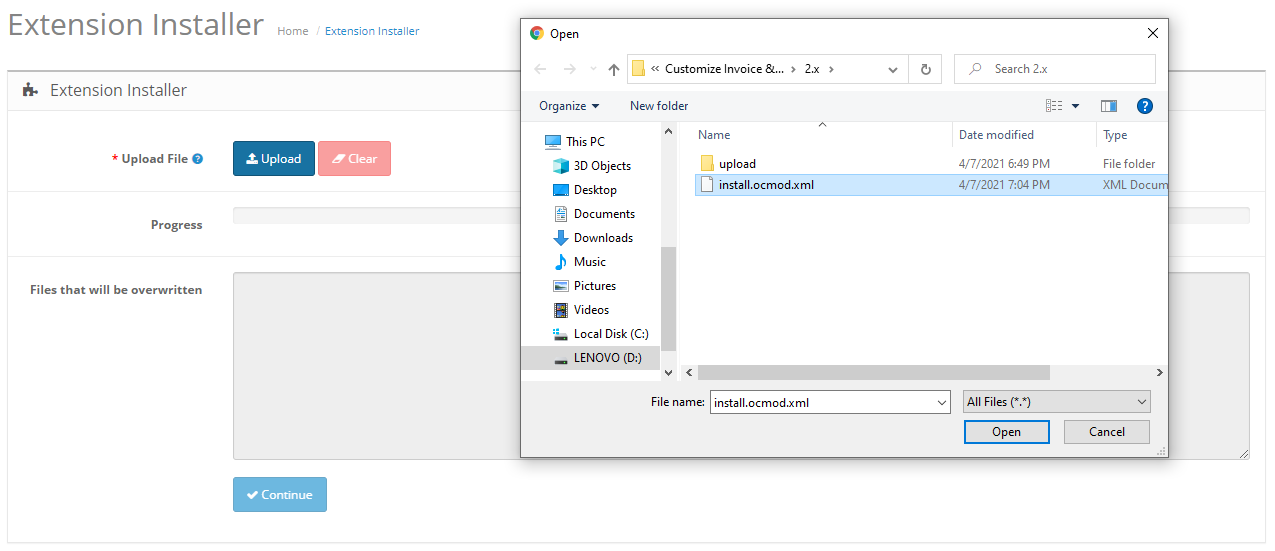The height and width of the screenshot is (551, 1275).
Task: Cancel the Open dialog
Action: [1106, 432]
